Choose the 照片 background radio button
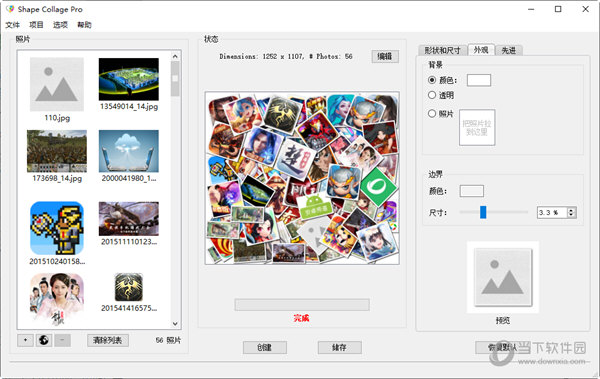 tap(432, 113)
